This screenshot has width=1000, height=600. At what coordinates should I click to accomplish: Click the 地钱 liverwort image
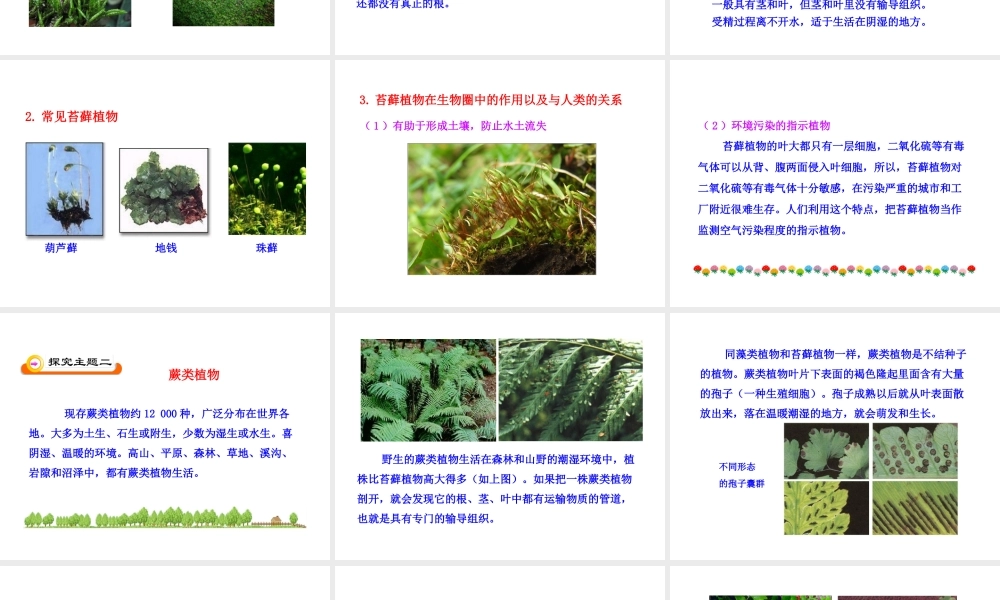click(164, 191)
